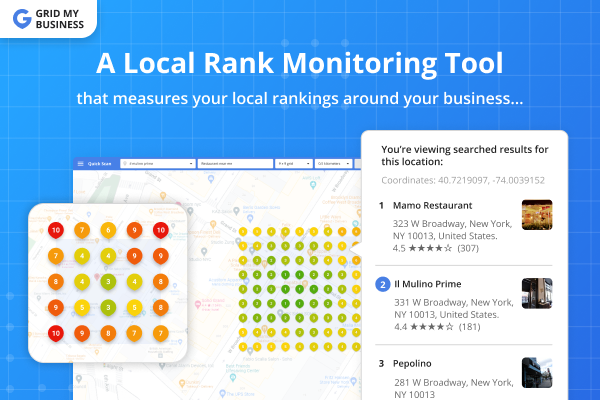Click the "You're viewing searched results" heading
Viewport: 600px width, 400px height.
click(465, 155)
